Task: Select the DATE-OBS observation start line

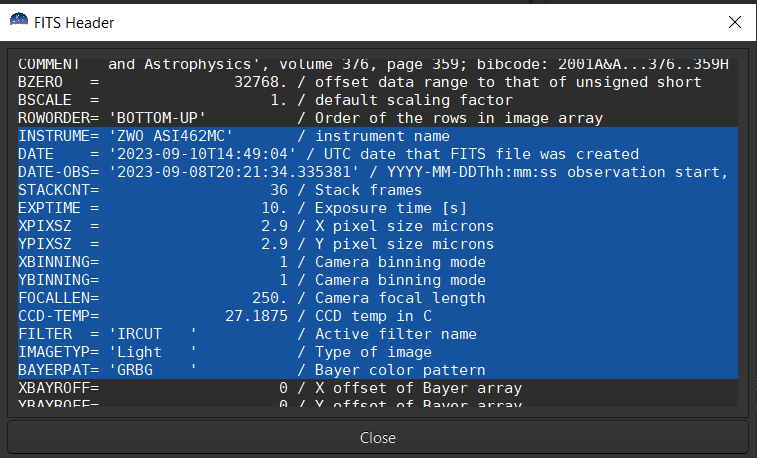Action: click(x=378, y=172)
